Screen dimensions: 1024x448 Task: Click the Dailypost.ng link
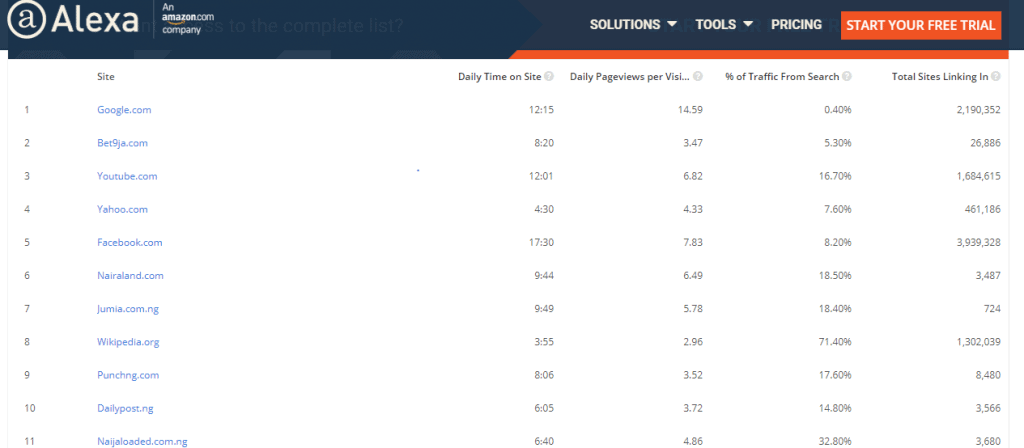[125, 409]
